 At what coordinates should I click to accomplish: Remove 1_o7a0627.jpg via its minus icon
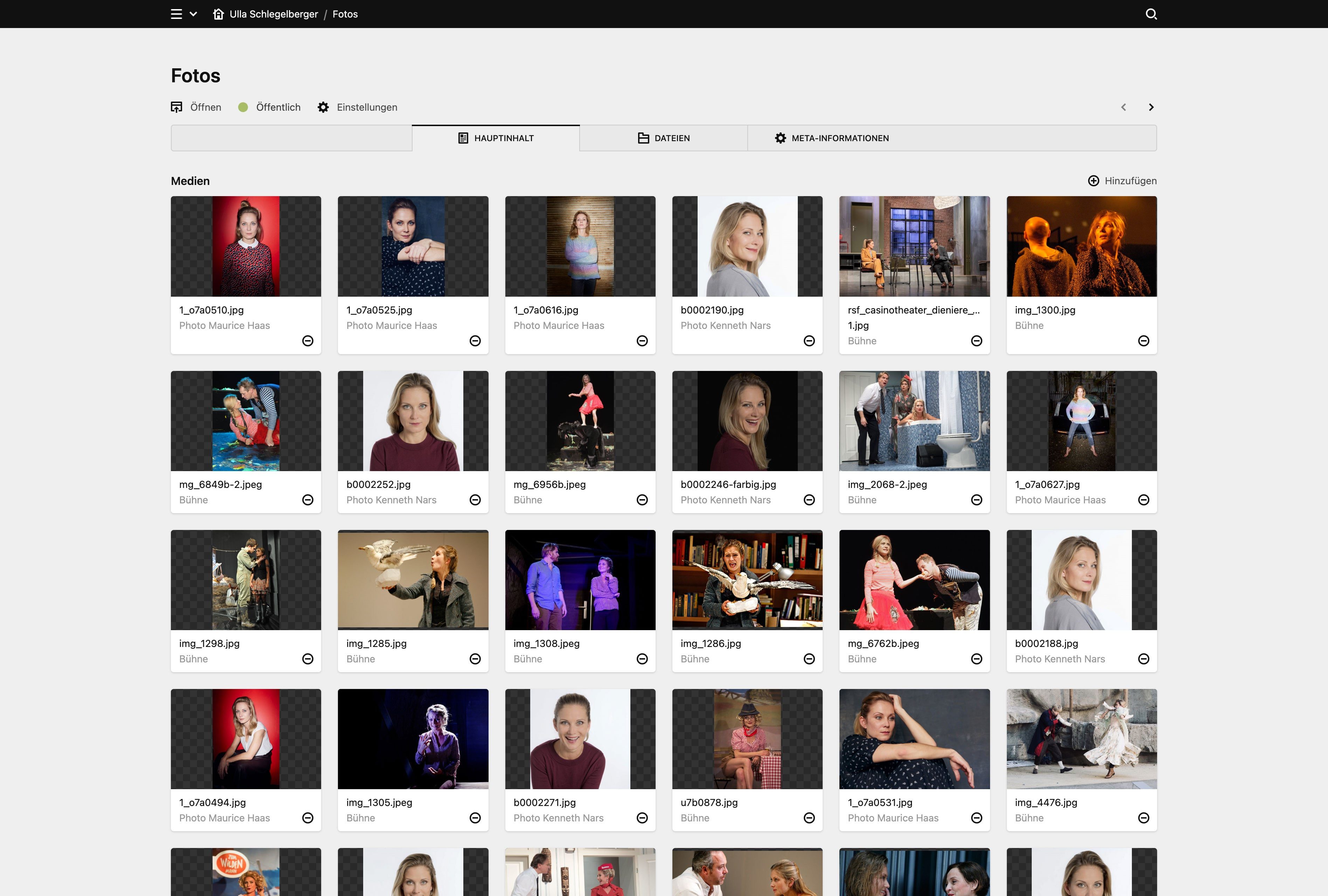(x=1143, y=500)
